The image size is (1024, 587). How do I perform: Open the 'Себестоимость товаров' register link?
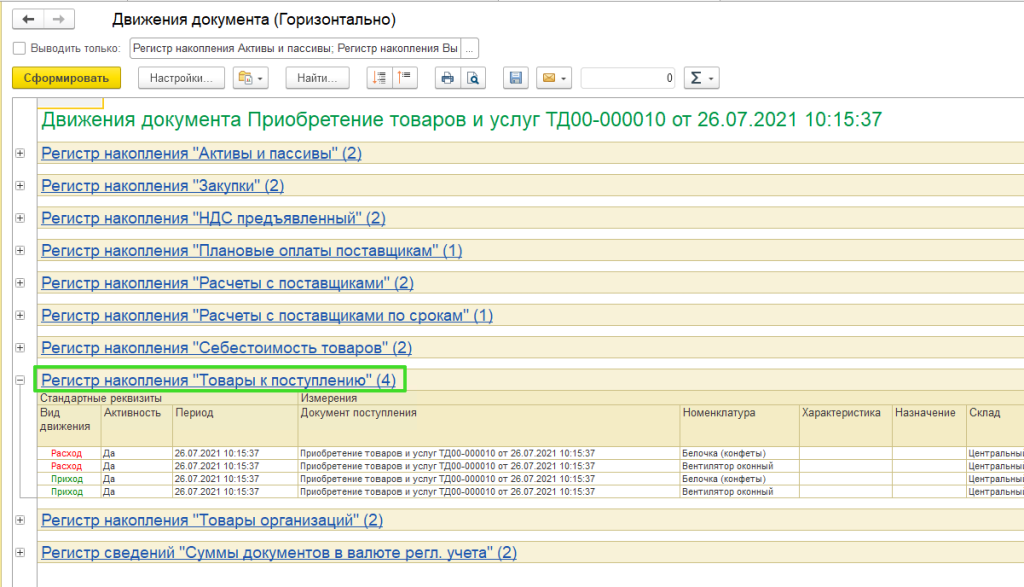point(226,348)
